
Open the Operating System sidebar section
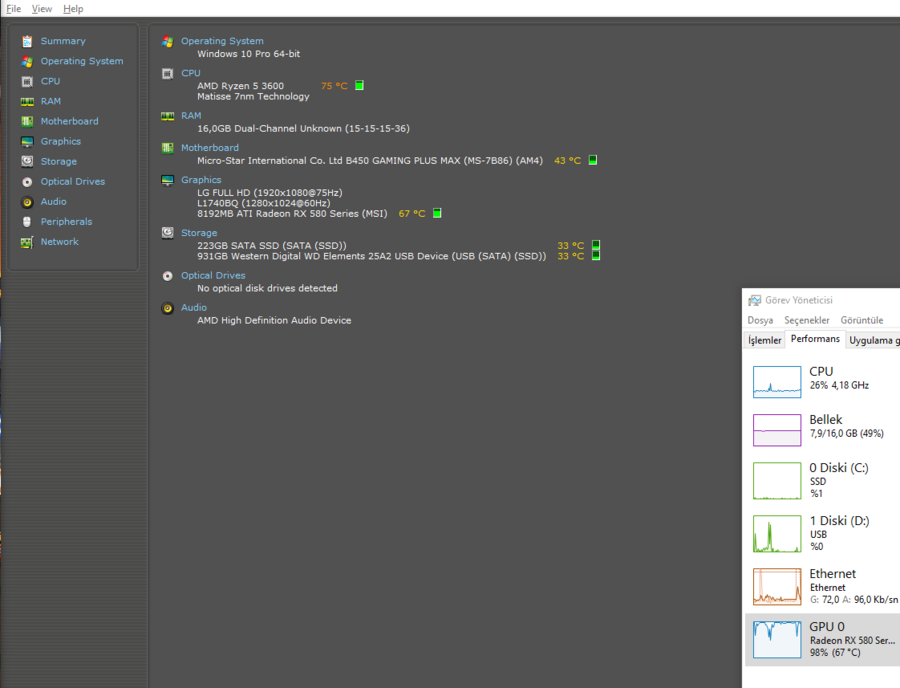pyautogui.click(x=82, y=61)
